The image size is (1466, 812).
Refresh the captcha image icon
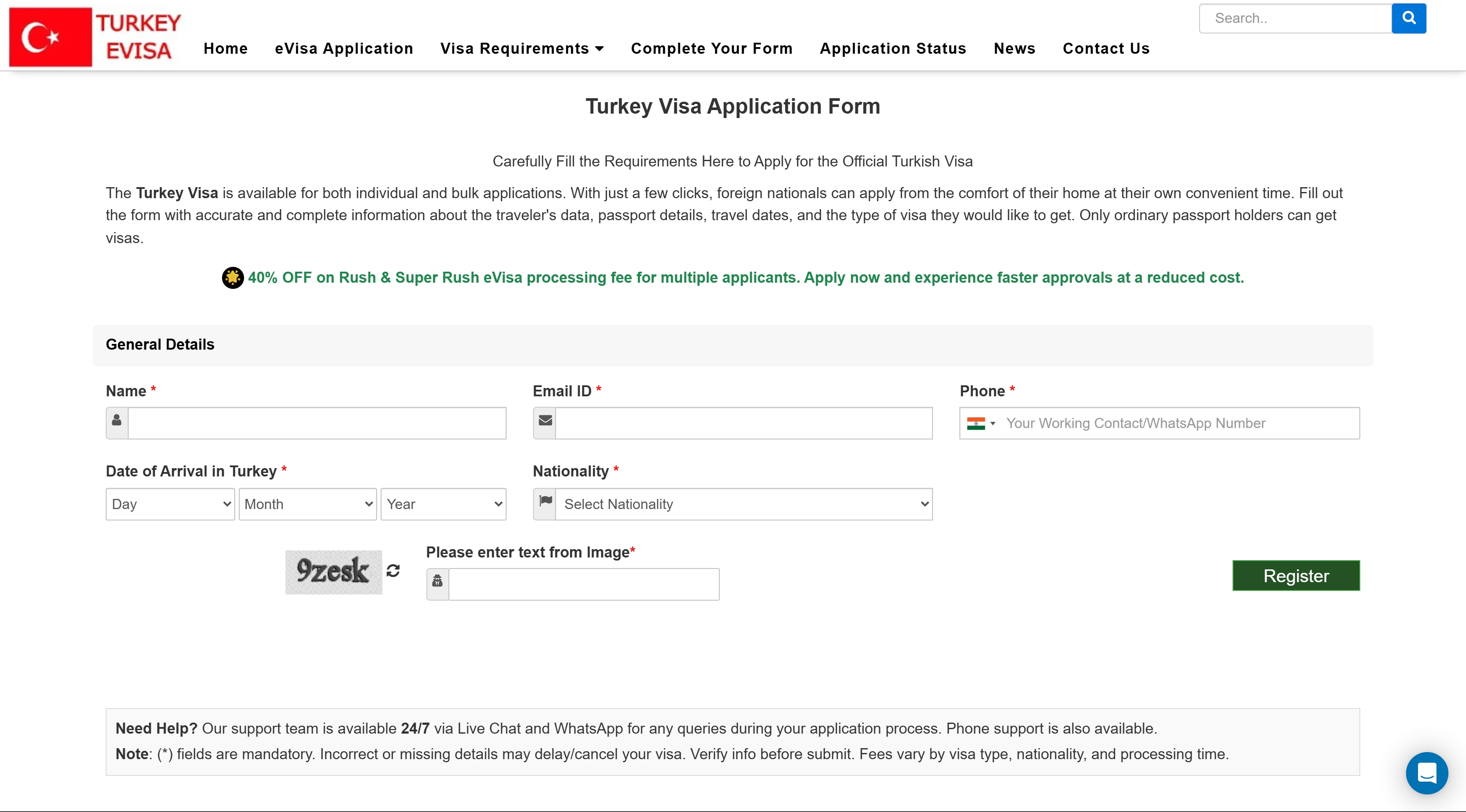tap(392, 570)
